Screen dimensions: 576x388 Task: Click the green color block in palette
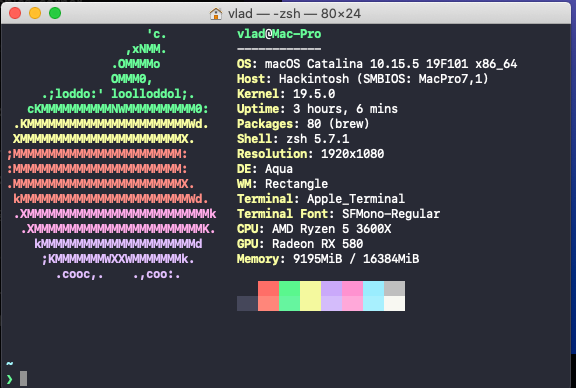[x=289, y=296]
